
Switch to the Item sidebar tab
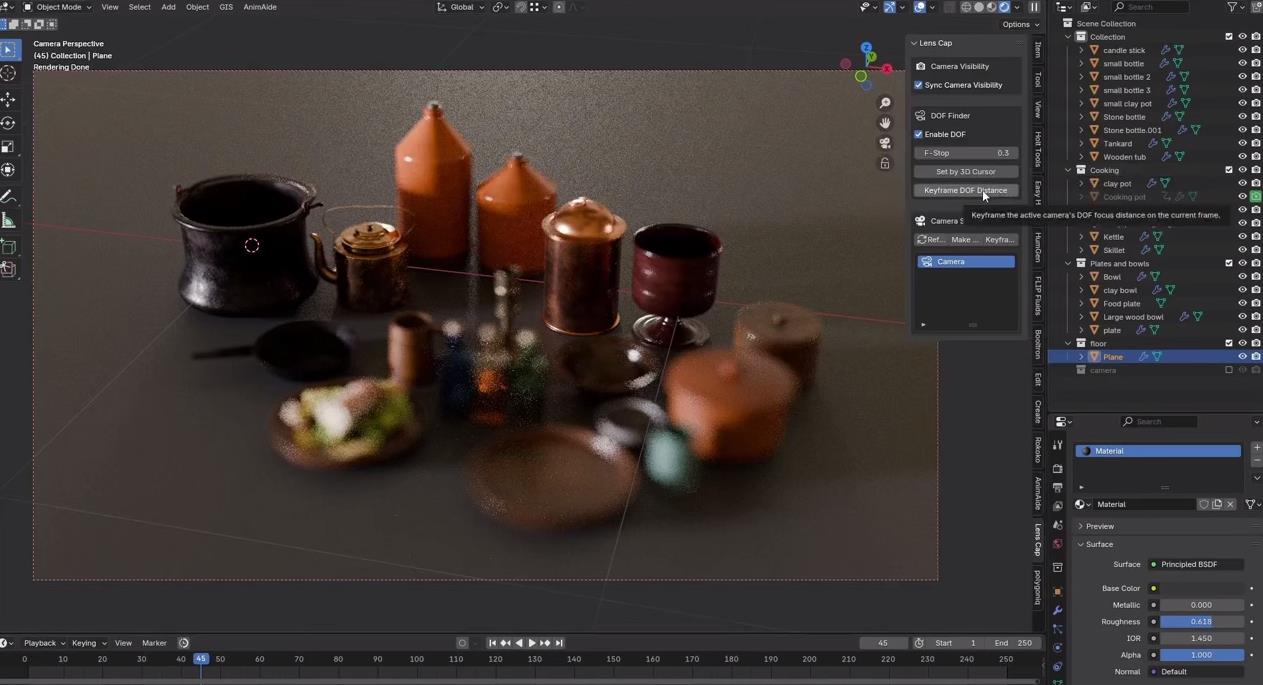pos(1038,50)
